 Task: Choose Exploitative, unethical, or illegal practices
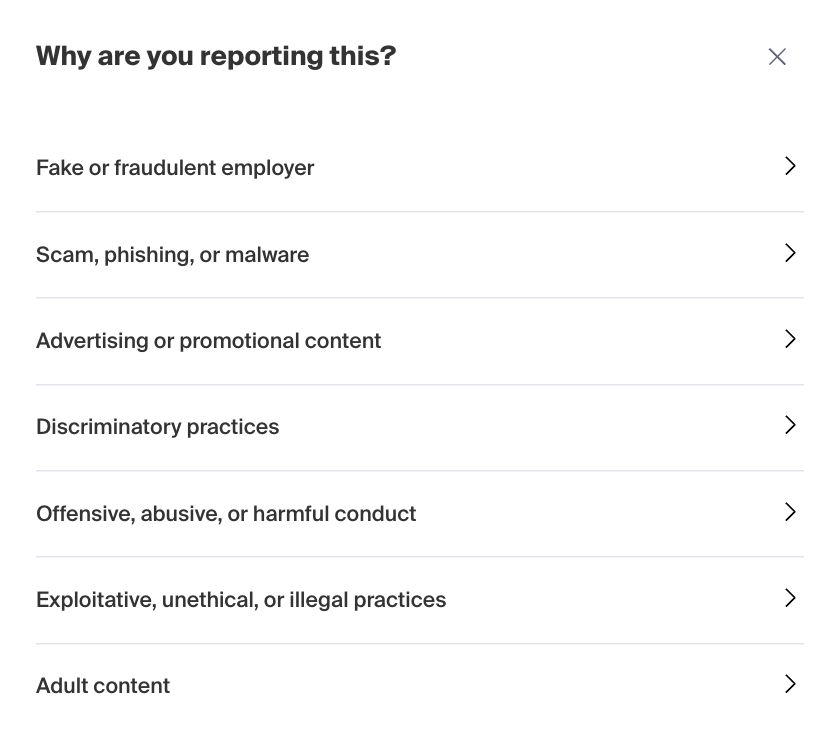[x=241, y=600]
